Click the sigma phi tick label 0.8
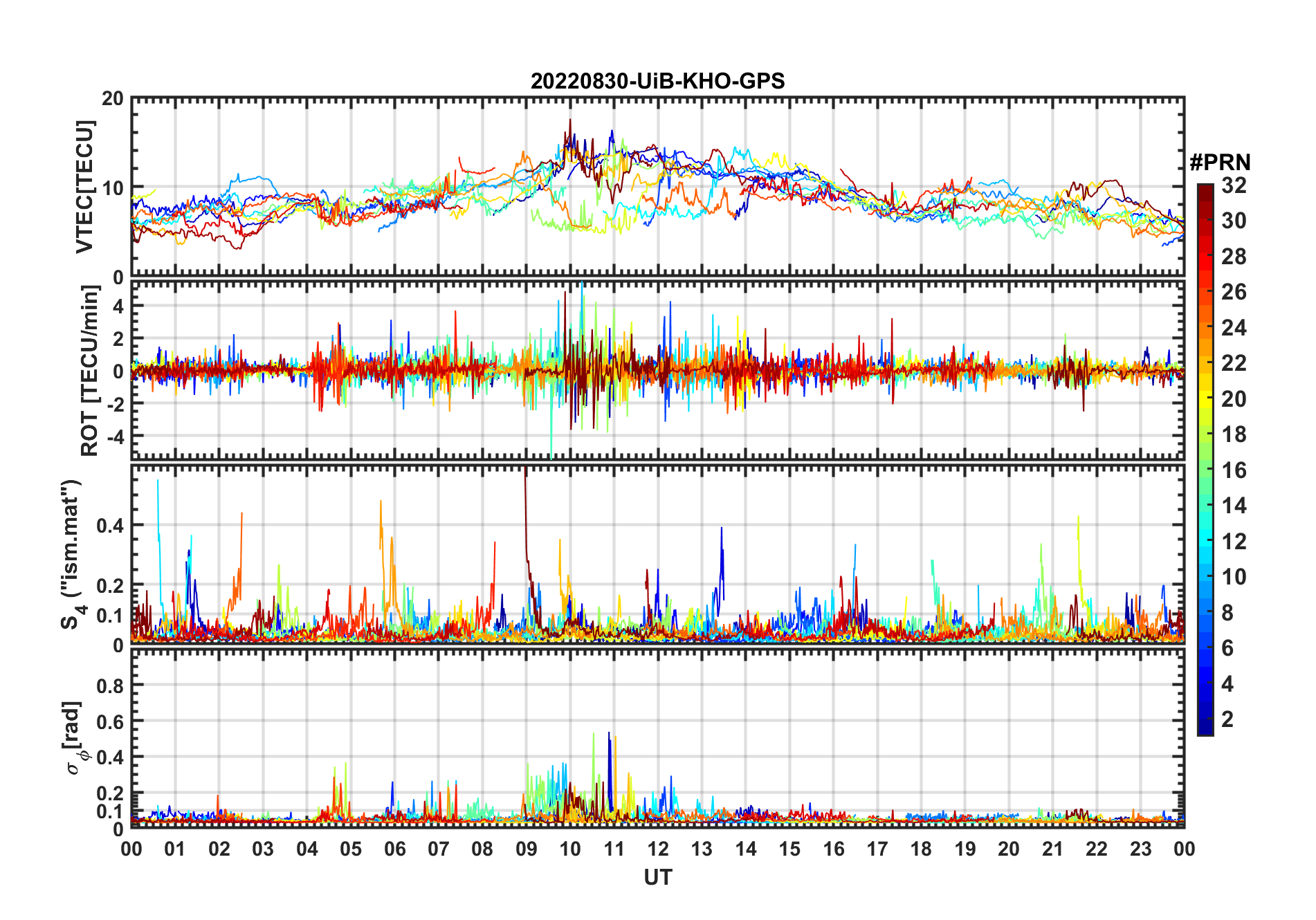Screen dimensions: 1316x920 pos(110,686)
